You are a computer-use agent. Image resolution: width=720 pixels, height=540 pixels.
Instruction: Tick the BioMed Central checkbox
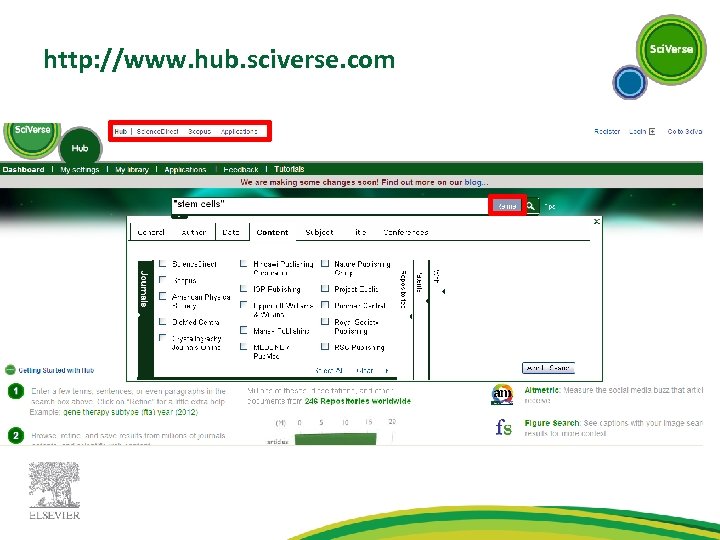(x=162, y=321)
